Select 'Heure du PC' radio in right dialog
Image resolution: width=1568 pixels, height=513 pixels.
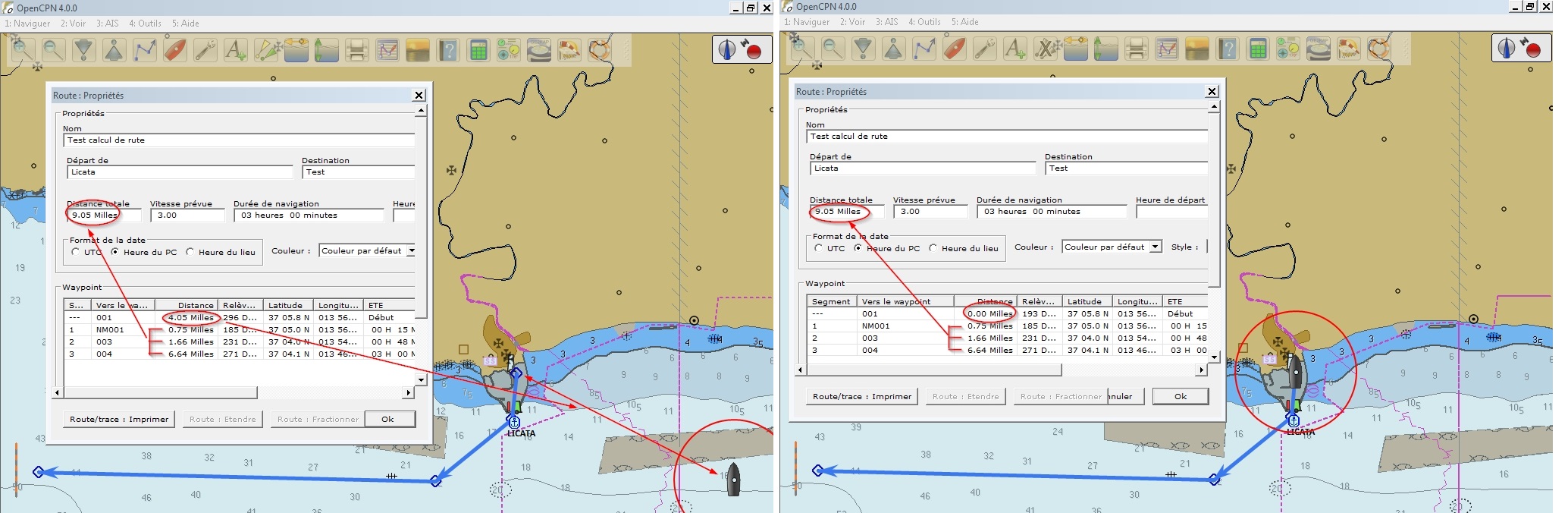[x=858, y=248]
